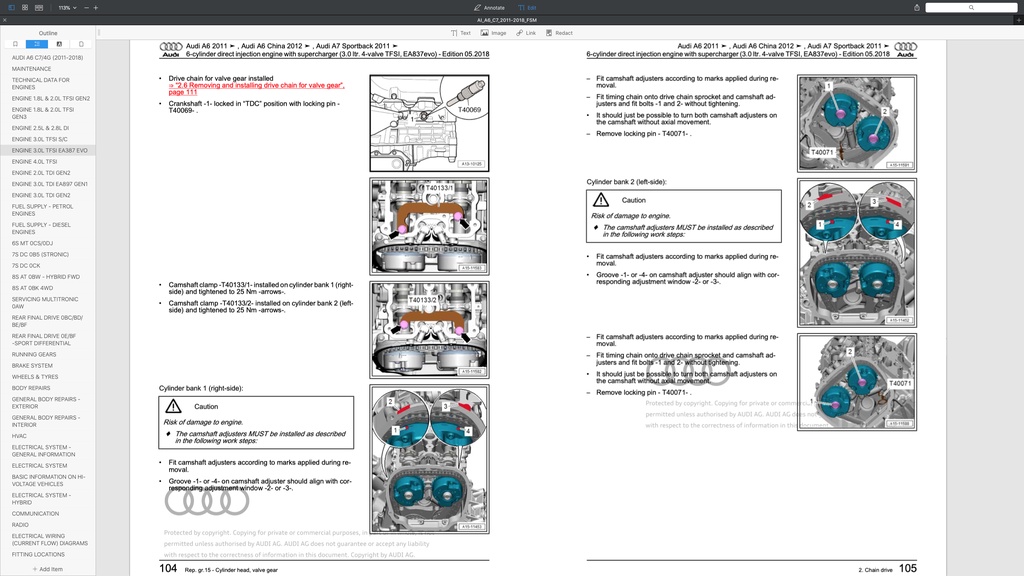Image resolution: width=1024 pixels, height=576 pixels.
Task: Open outline entry BODY REPAIRS
Action: pyautogui.click(x=31, y=388)
